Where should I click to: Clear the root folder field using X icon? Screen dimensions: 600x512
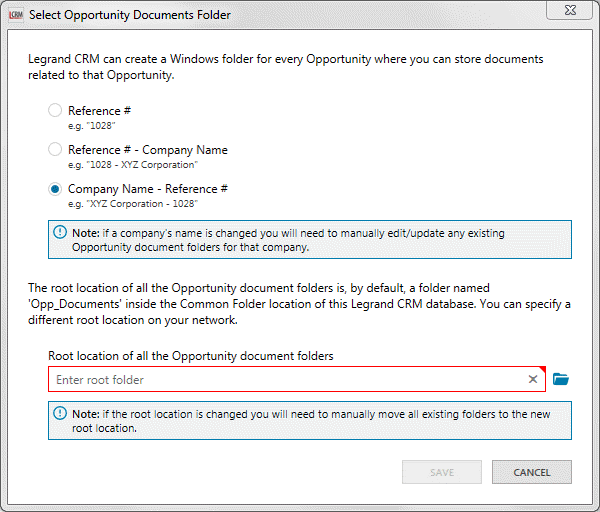[x=533, y=380]
